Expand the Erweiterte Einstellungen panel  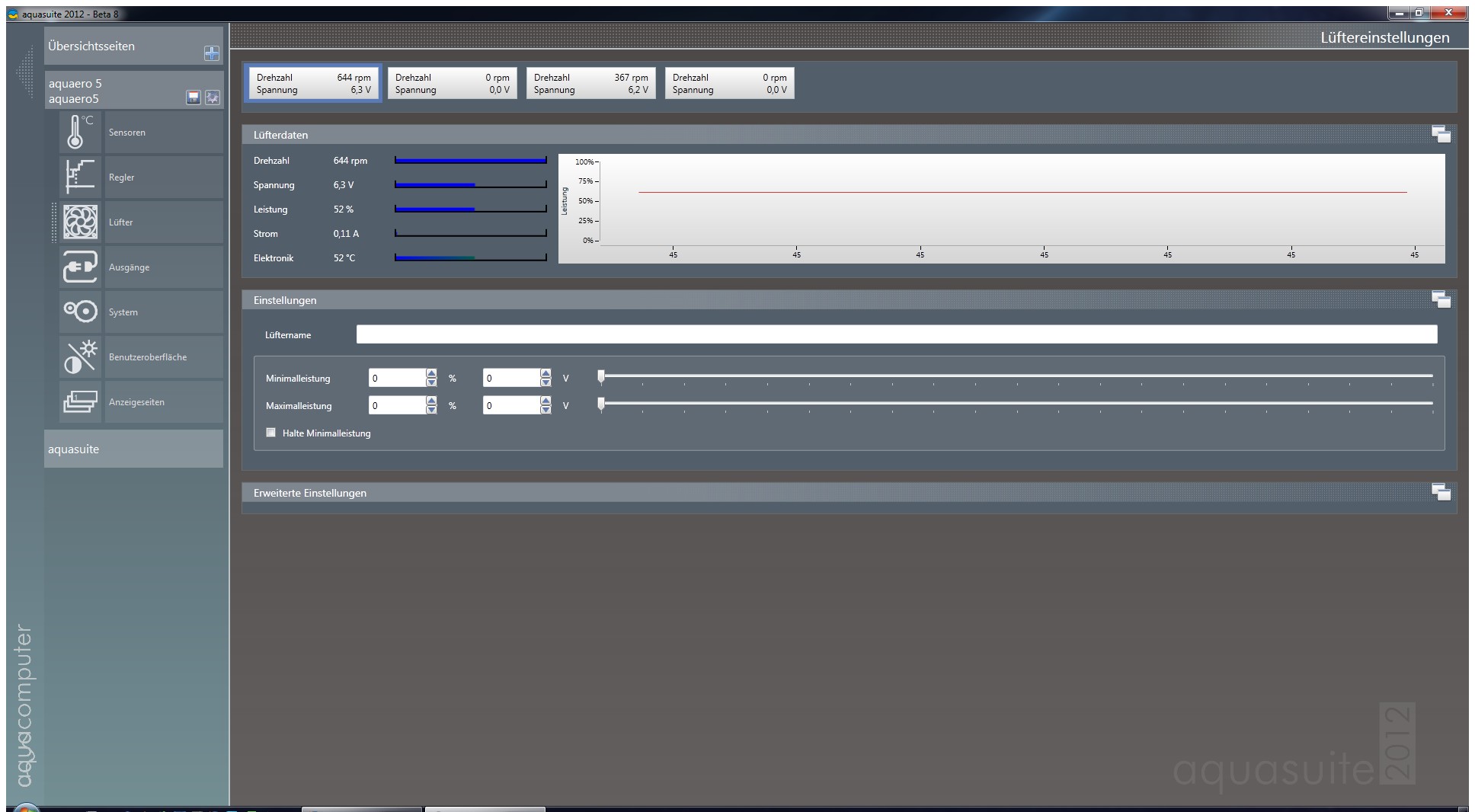pyautogui.click(x=1441, y=492)
